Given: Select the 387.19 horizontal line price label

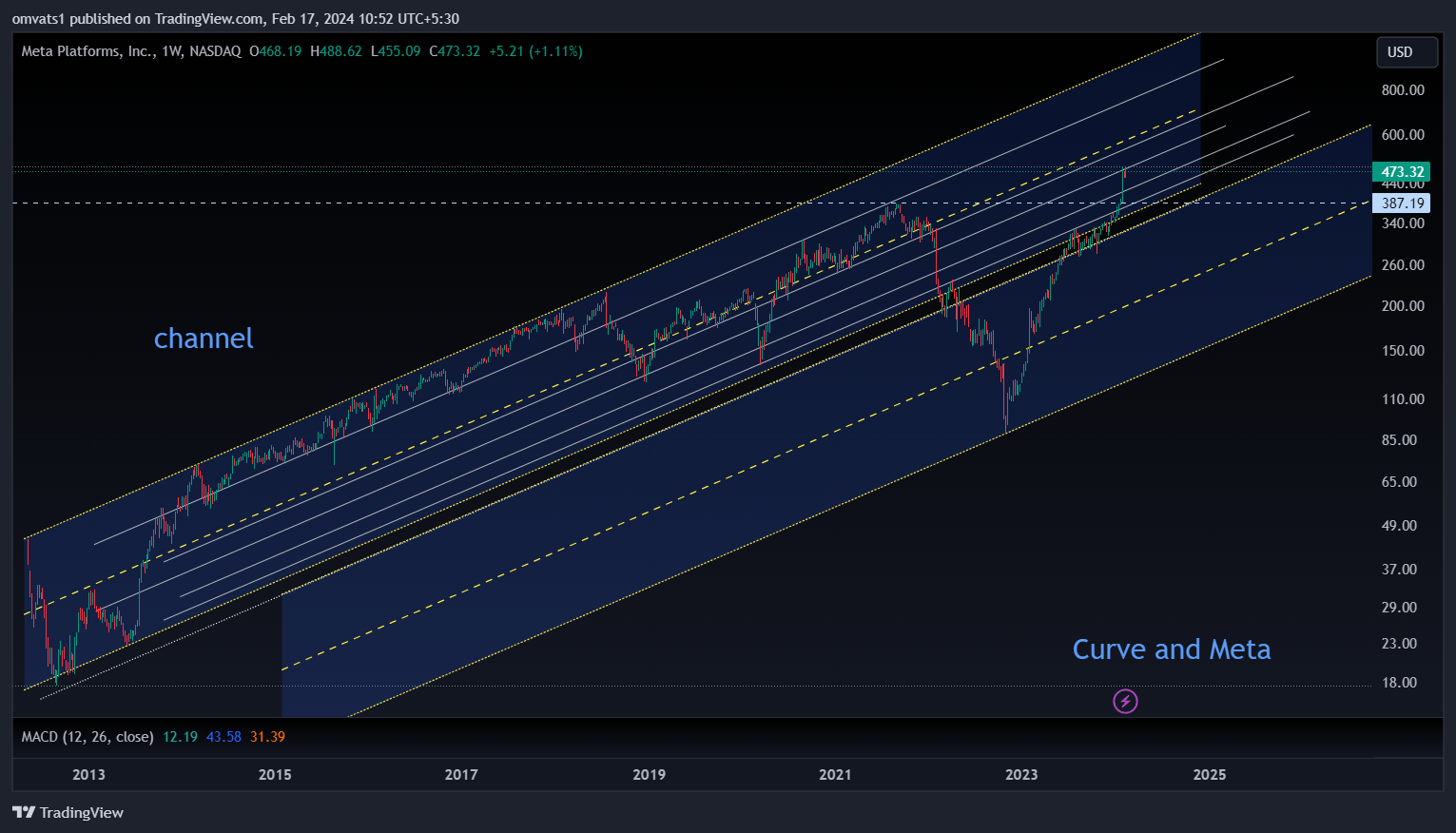Looking at the screenshot, I should coord(1402,203).
